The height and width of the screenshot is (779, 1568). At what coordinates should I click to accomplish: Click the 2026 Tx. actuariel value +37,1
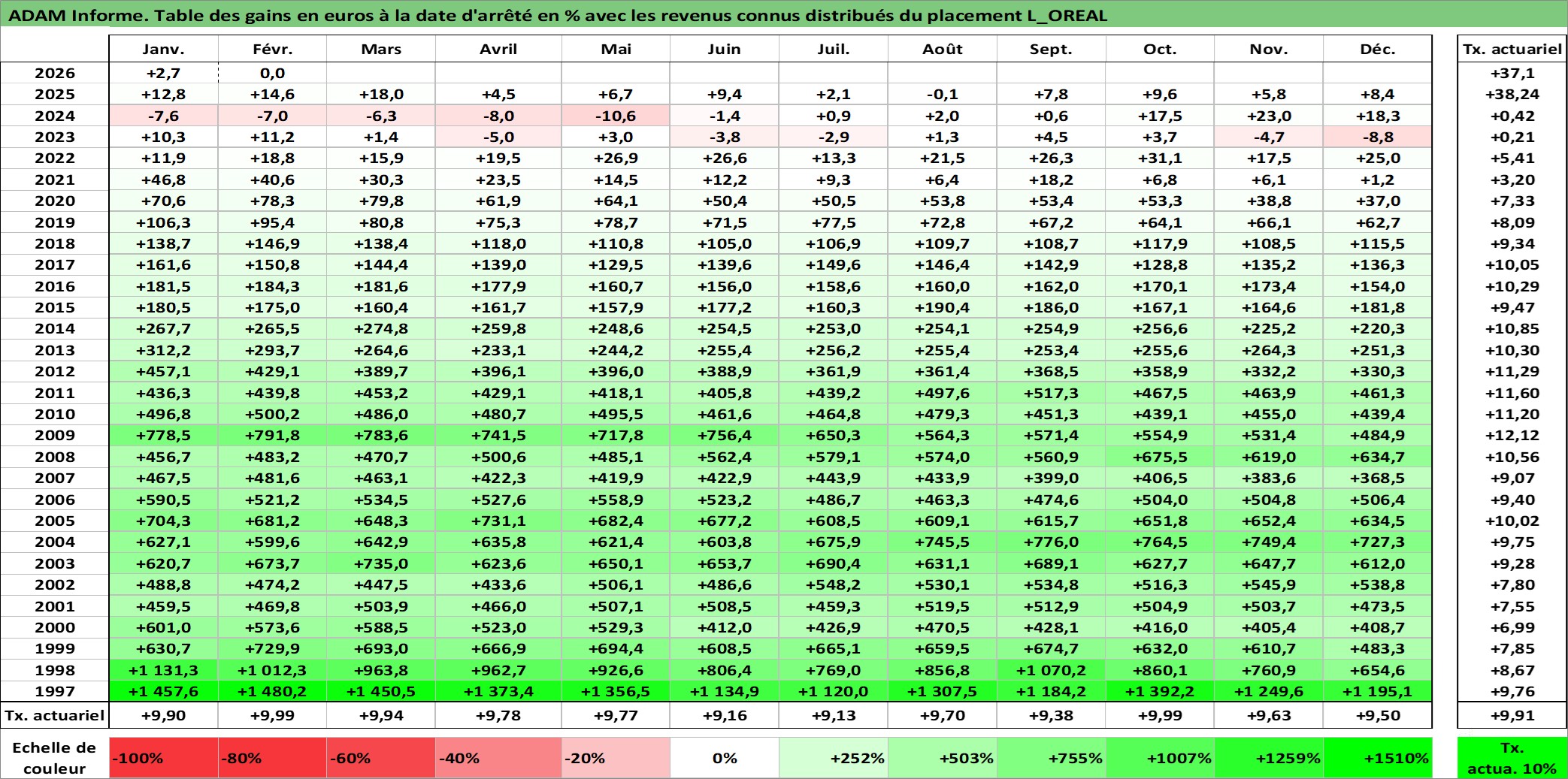click(x=1512, y=73)
